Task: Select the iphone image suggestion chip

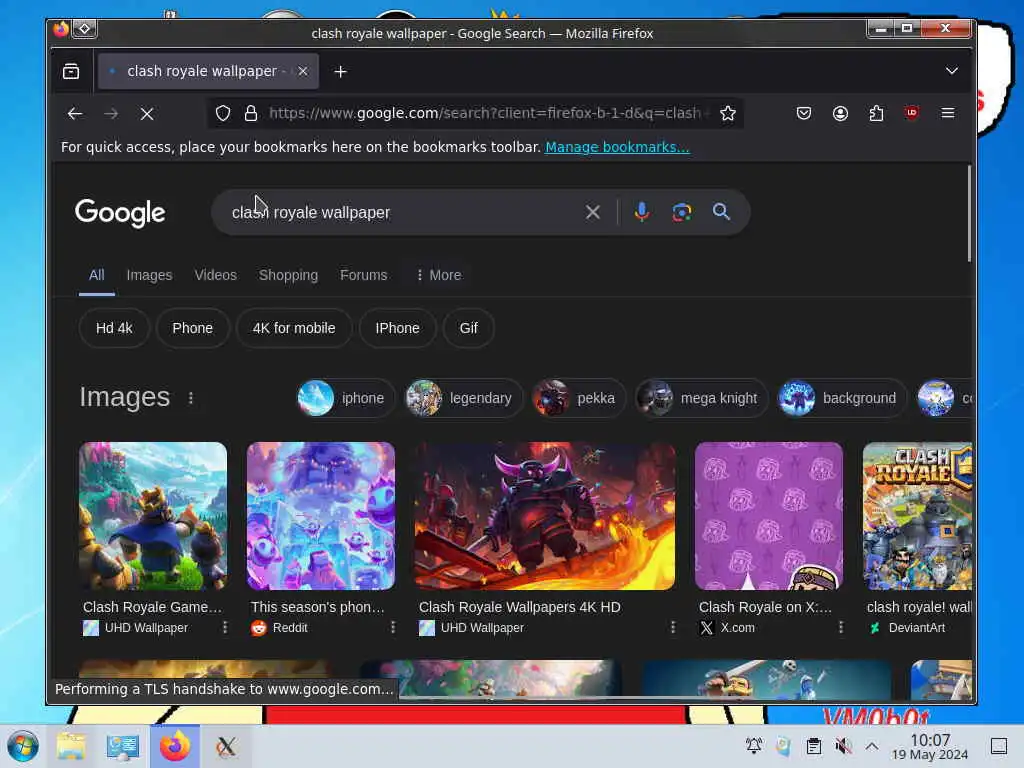Action: (345, 398)
